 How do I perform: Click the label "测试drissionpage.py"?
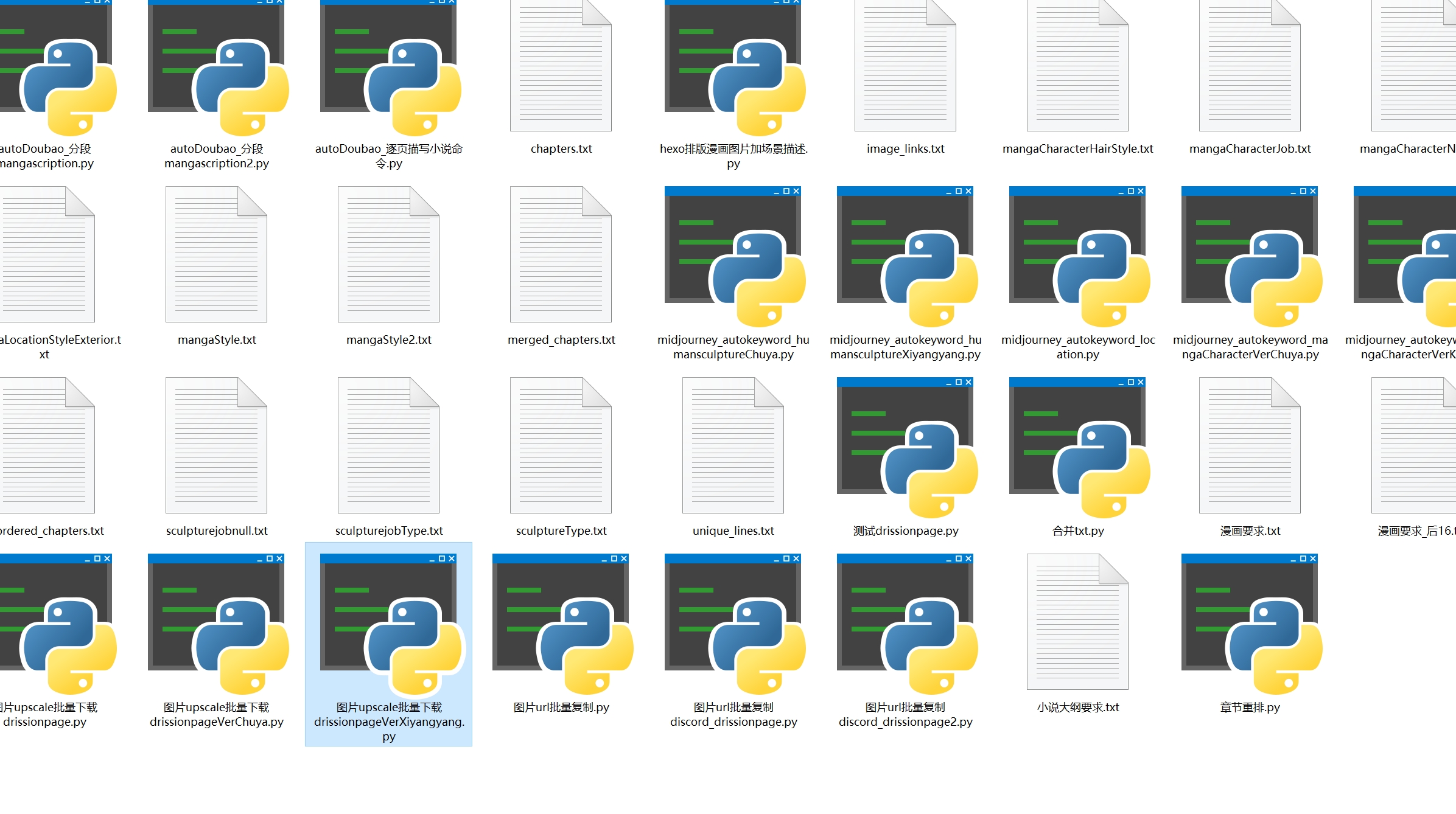coord(906,531)
